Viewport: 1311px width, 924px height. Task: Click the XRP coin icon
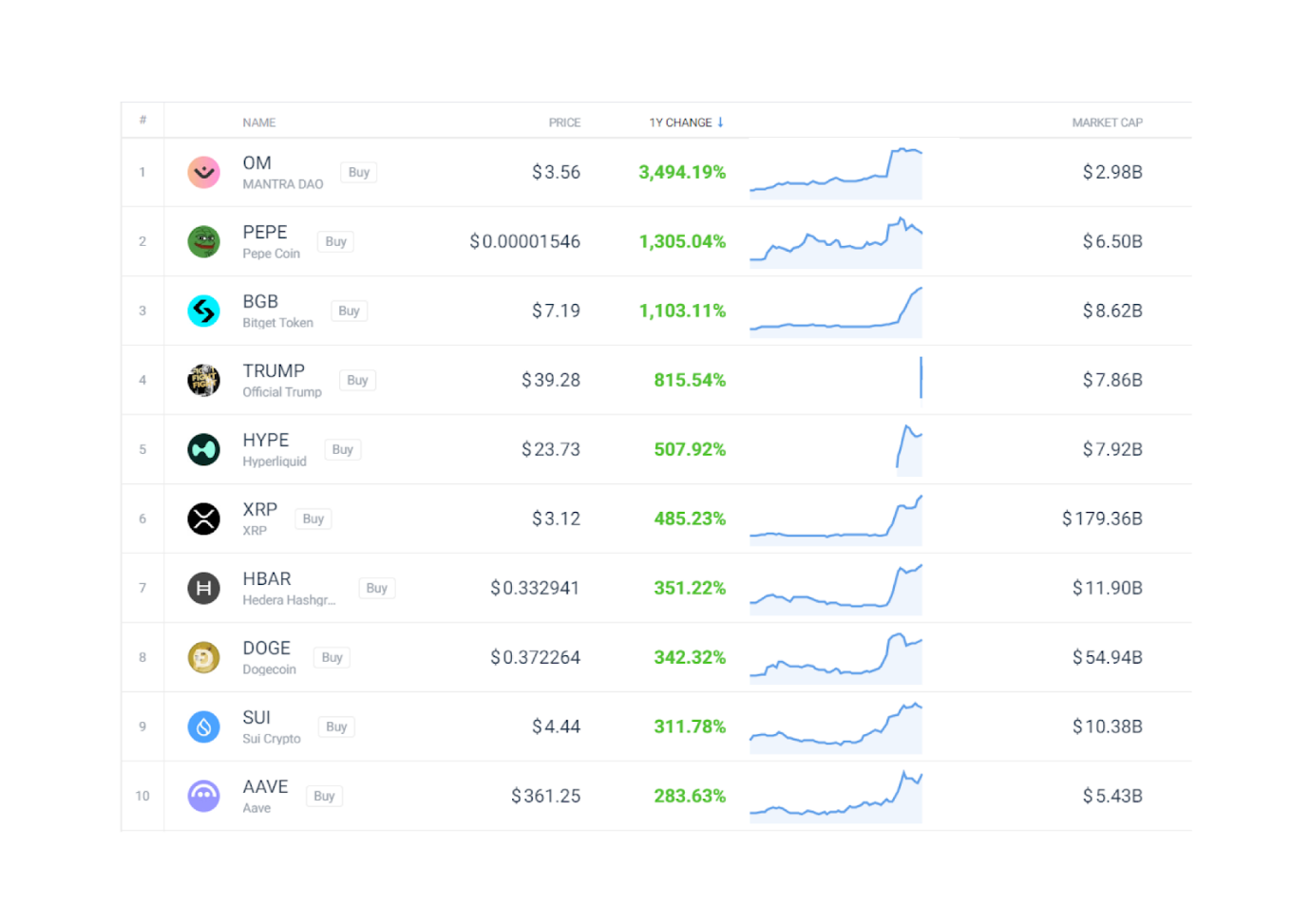click(x=203, y=519)
